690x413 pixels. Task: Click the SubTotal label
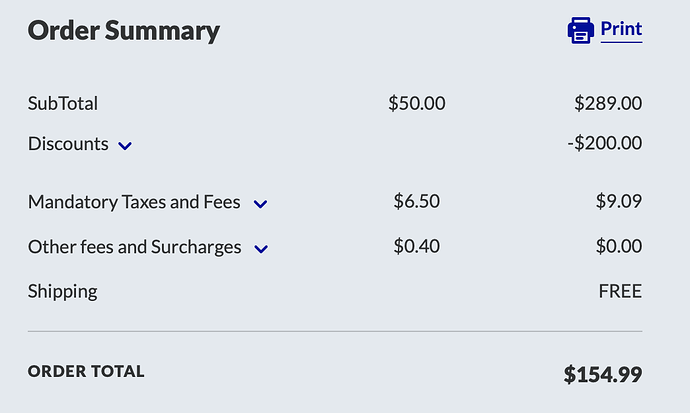click(63, 103)
